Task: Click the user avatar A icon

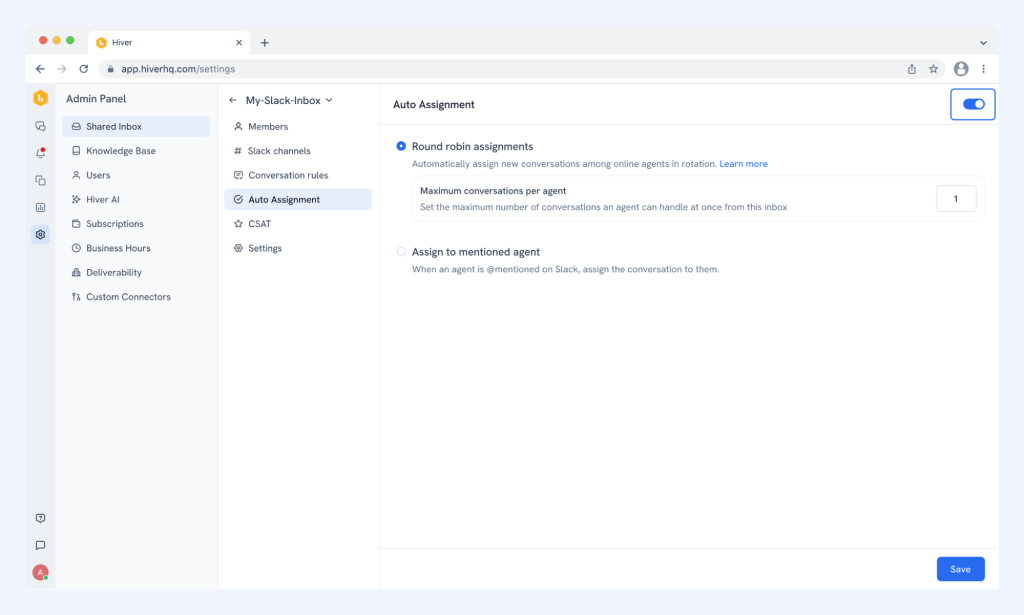Action: tap(40, 573)
